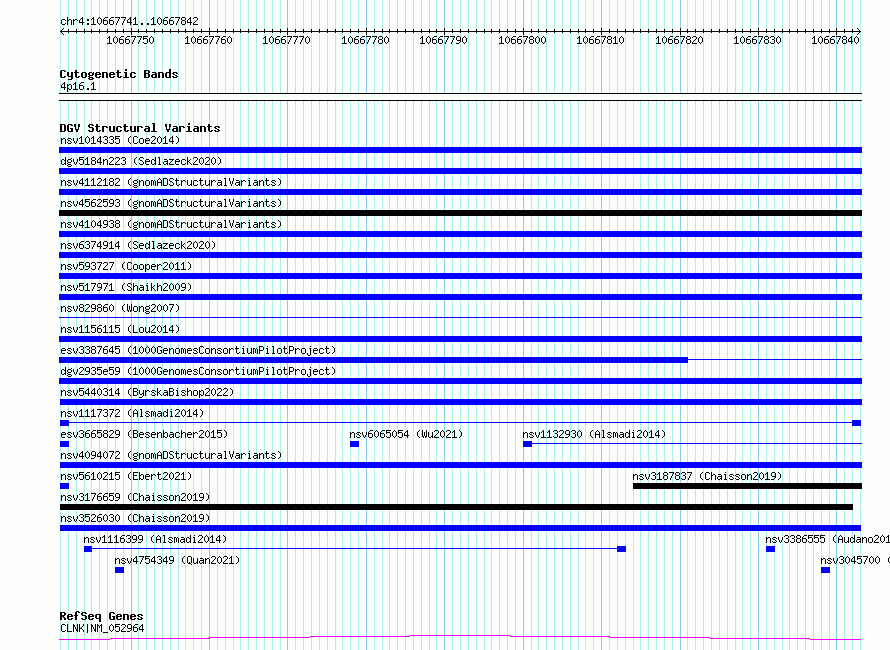
Task: Open dgv5184n223 (Sedlazeck2020) variant entry
Action: tap(141, 161)
